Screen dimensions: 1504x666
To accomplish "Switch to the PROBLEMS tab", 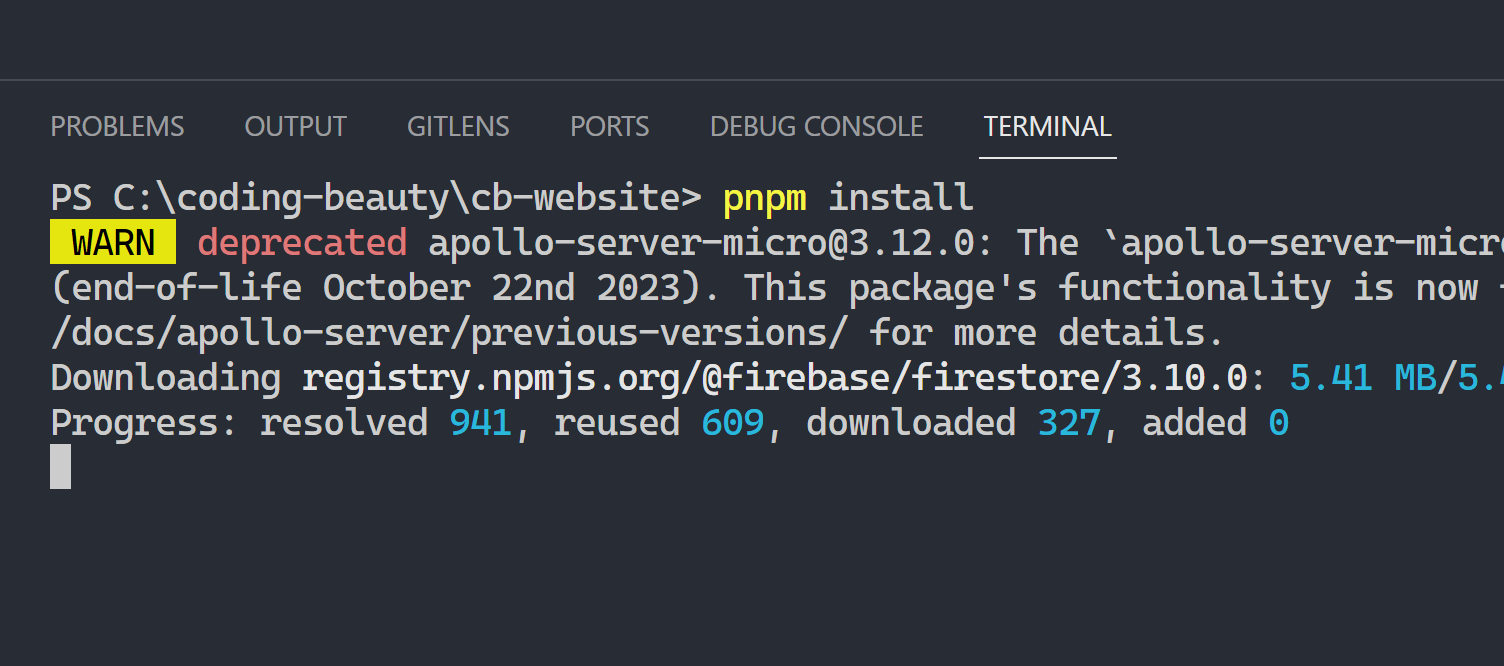I will click(x=117, y=126).
